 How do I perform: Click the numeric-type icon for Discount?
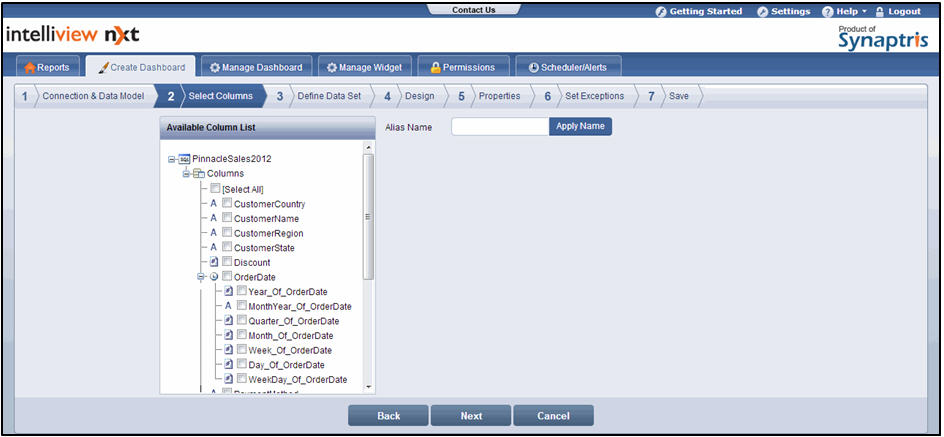point(214,262)
